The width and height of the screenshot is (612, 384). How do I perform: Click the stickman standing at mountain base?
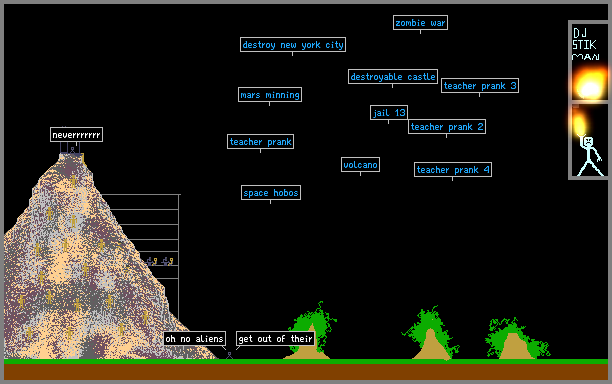pos(229,355)
